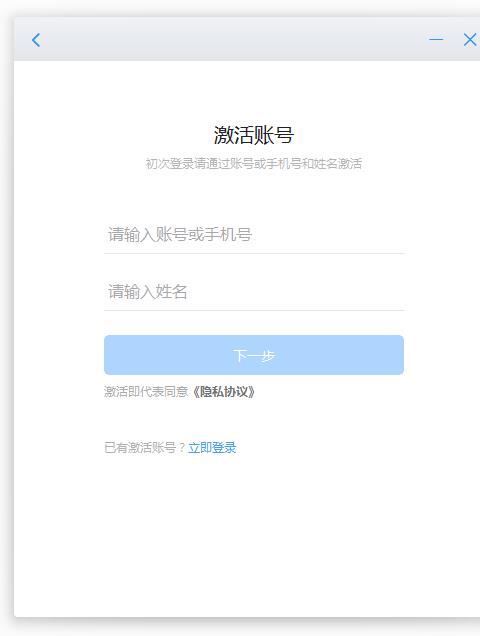Proceed with the light blue next step button
The height and width of the screenshot is (636, 480).
254,355
